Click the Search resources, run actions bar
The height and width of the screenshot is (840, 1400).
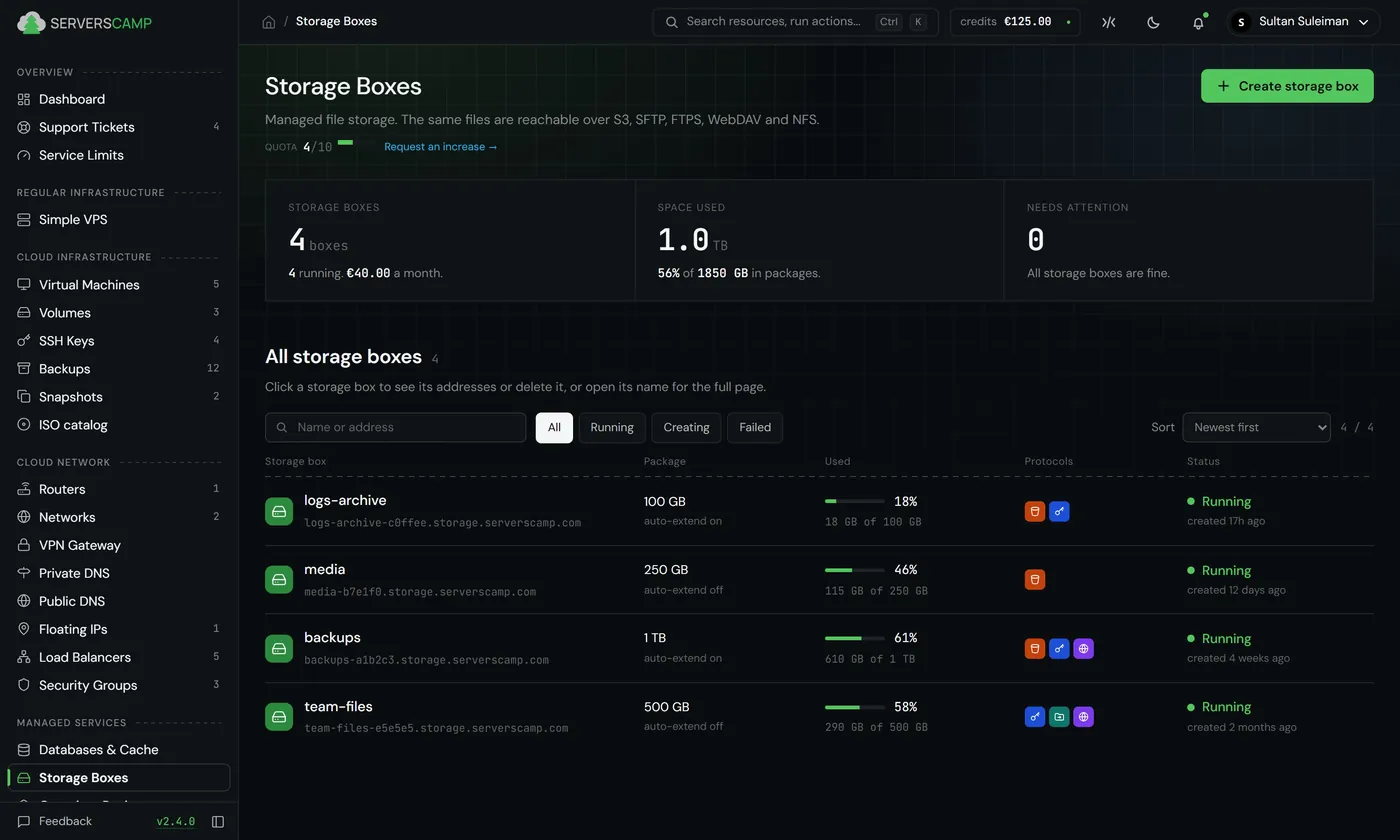[x=795, y=22]
